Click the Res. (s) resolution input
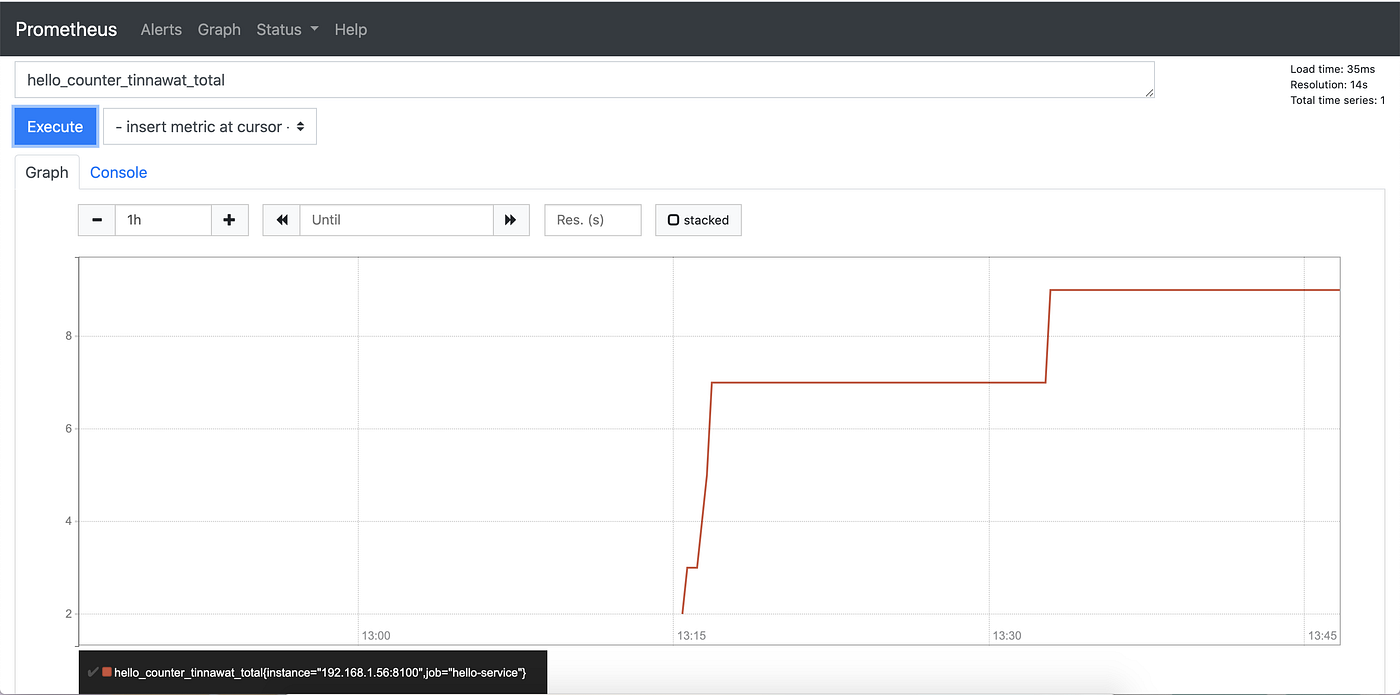This screenshot has width=1400, height=695. coord(592,220)
